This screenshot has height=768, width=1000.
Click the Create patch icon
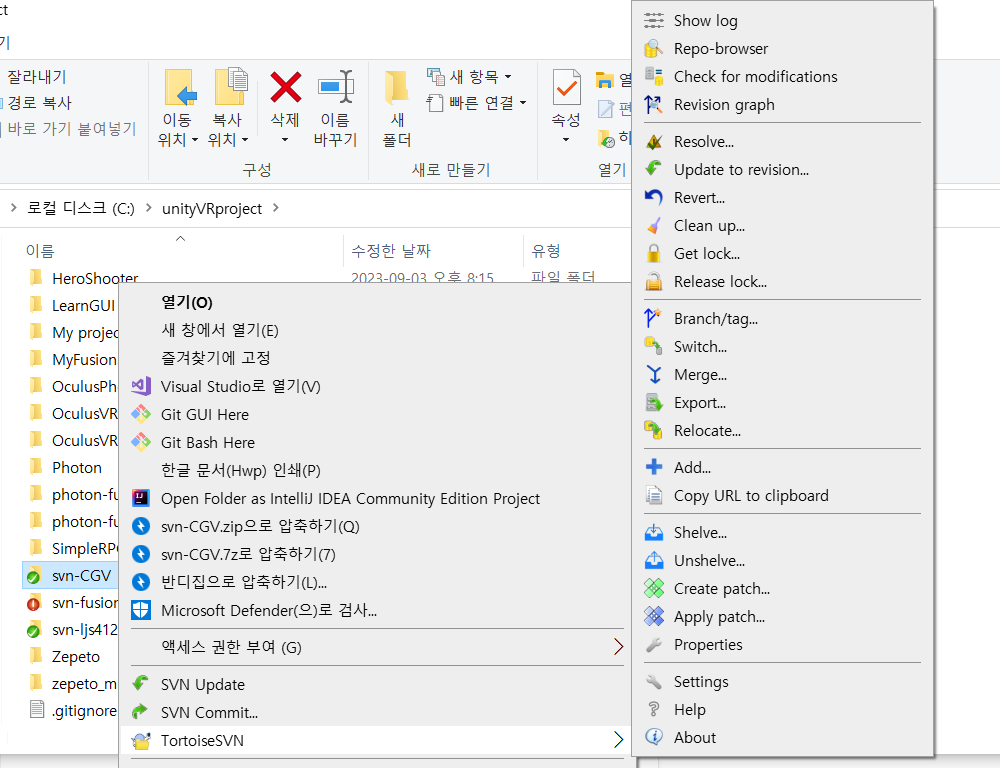[654, 589]
